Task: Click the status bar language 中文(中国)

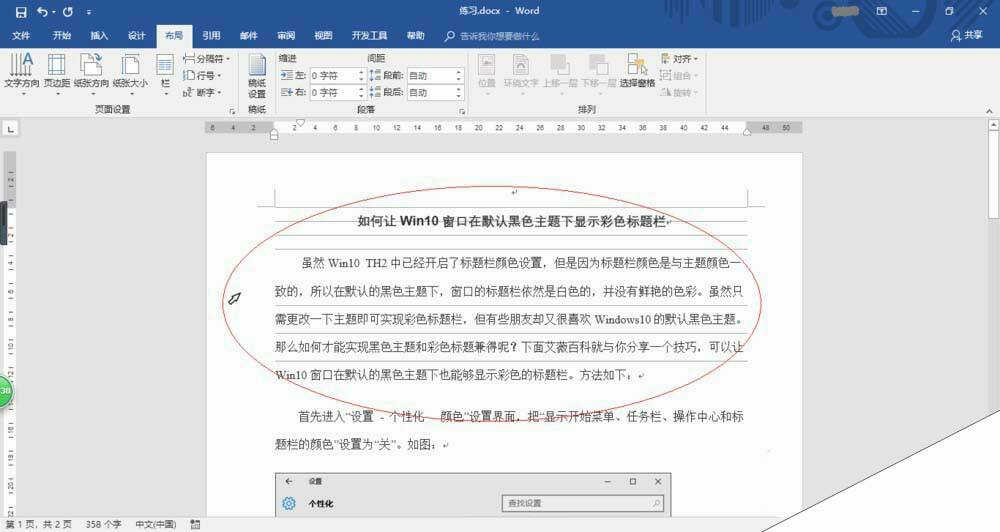Action: tap(155, 524)
